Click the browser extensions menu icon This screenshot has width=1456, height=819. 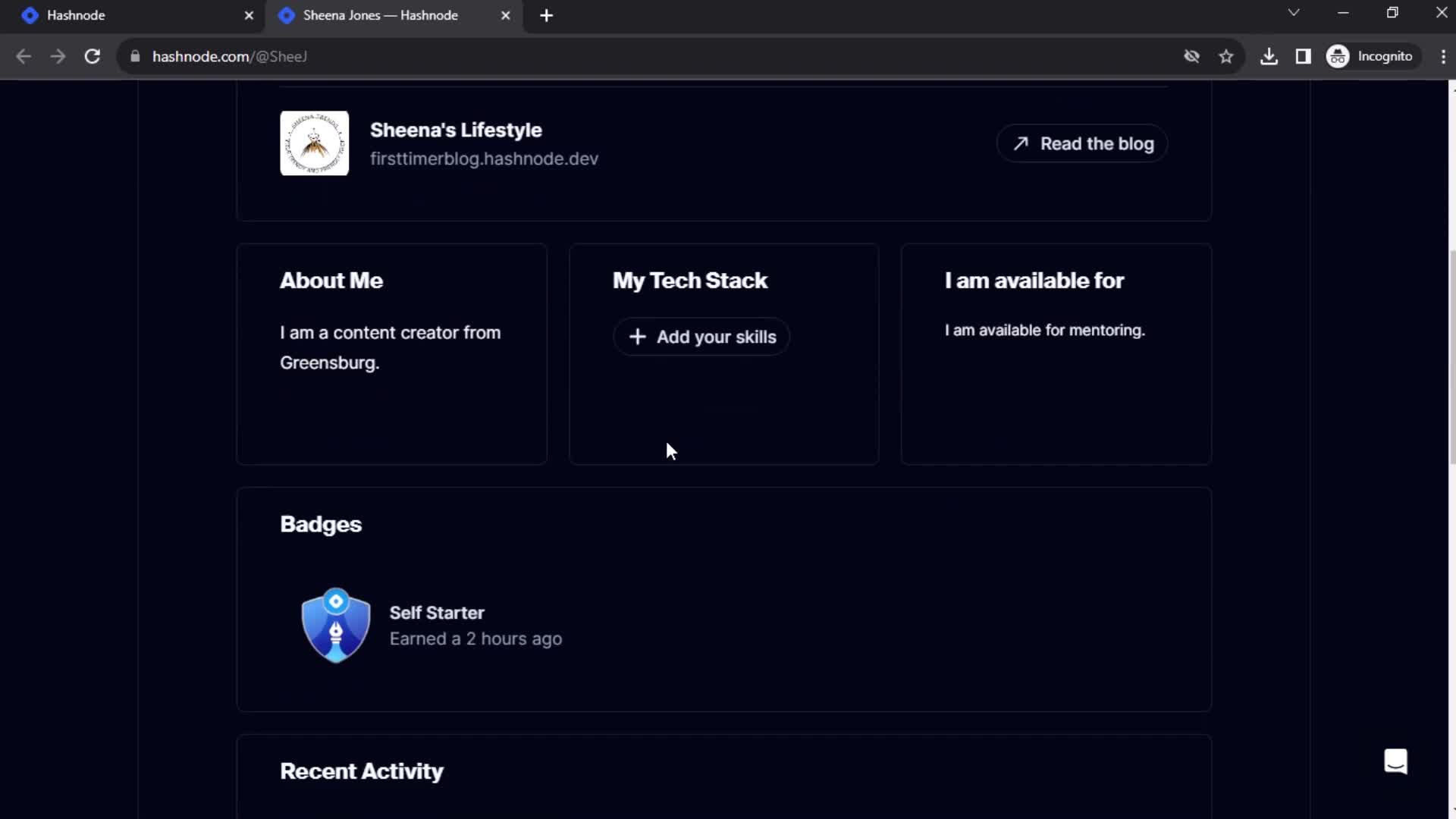pyautogui.click(x=1303, y=56)
